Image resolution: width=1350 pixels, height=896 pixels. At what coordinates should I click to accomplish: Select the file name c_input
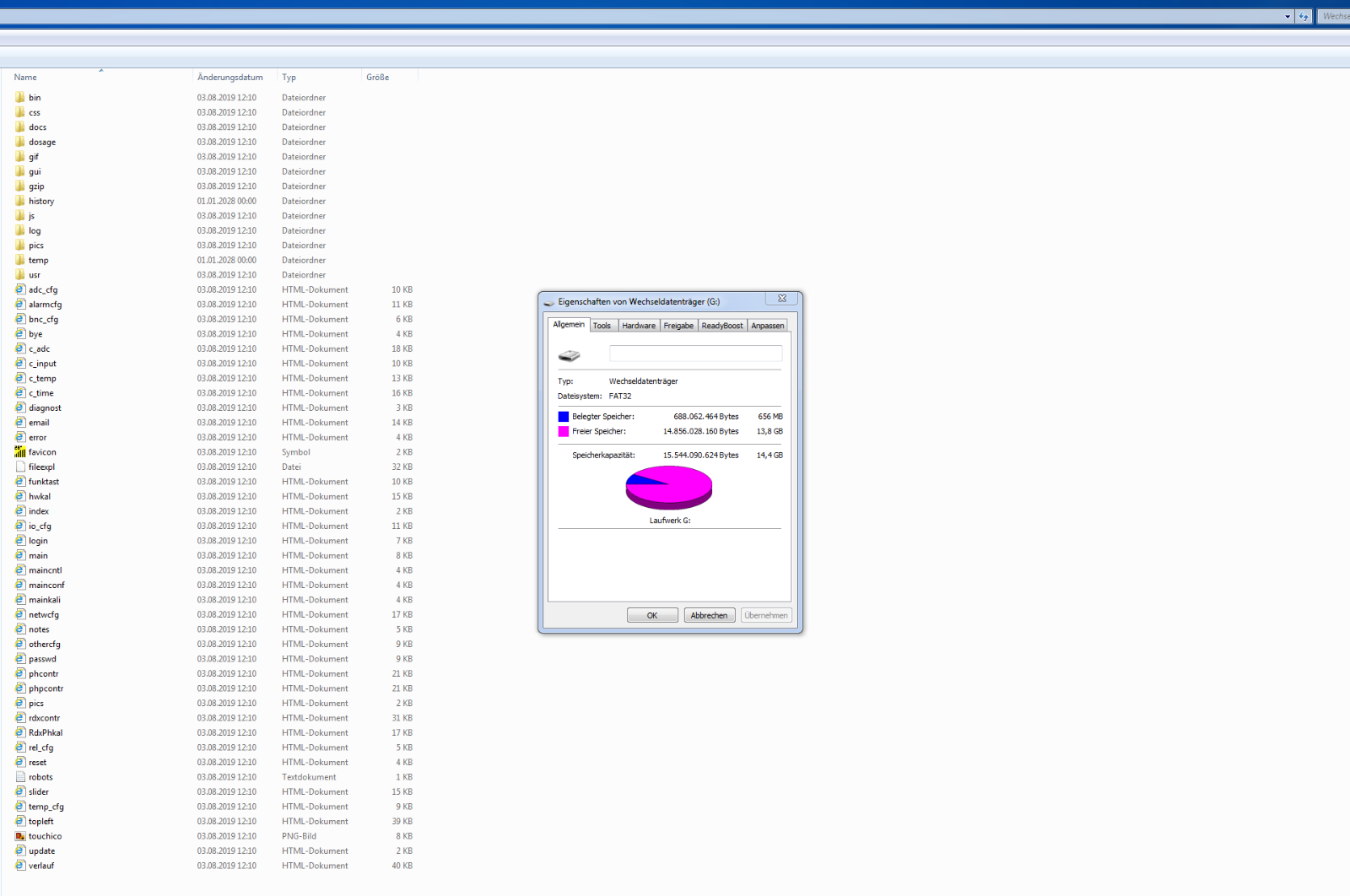[43, 364]
